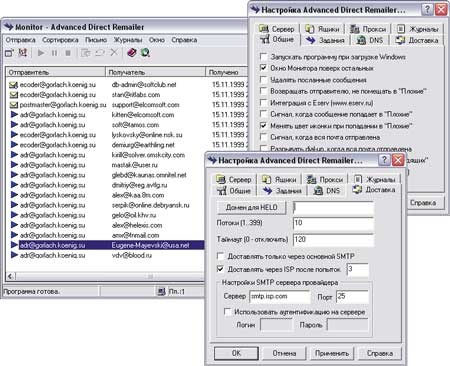Click the resend loop toolbar icon

pos(100,53)
